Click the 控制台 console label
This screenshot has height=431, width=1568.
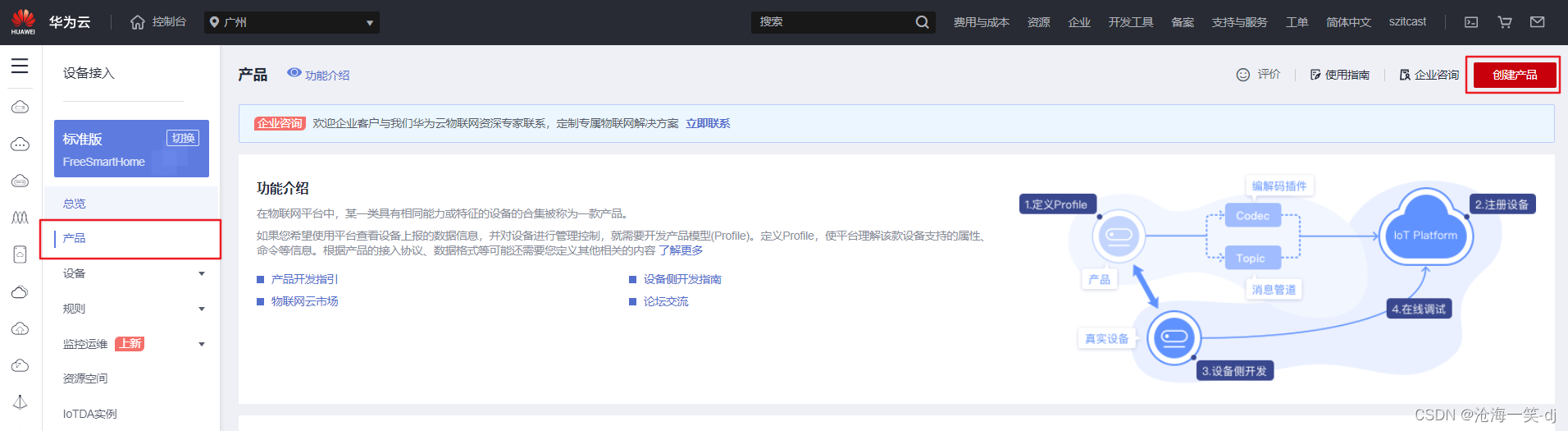pos(169,22)
